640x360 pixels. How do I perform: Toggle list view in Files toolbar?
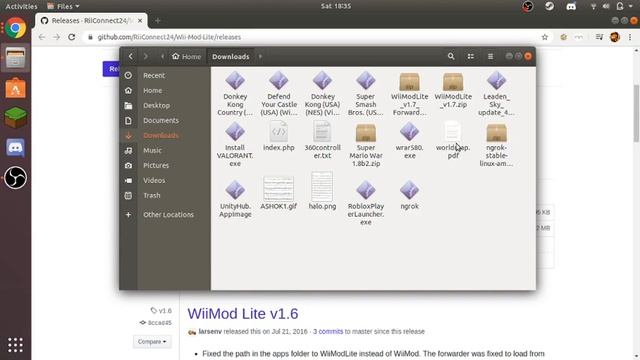471,56
